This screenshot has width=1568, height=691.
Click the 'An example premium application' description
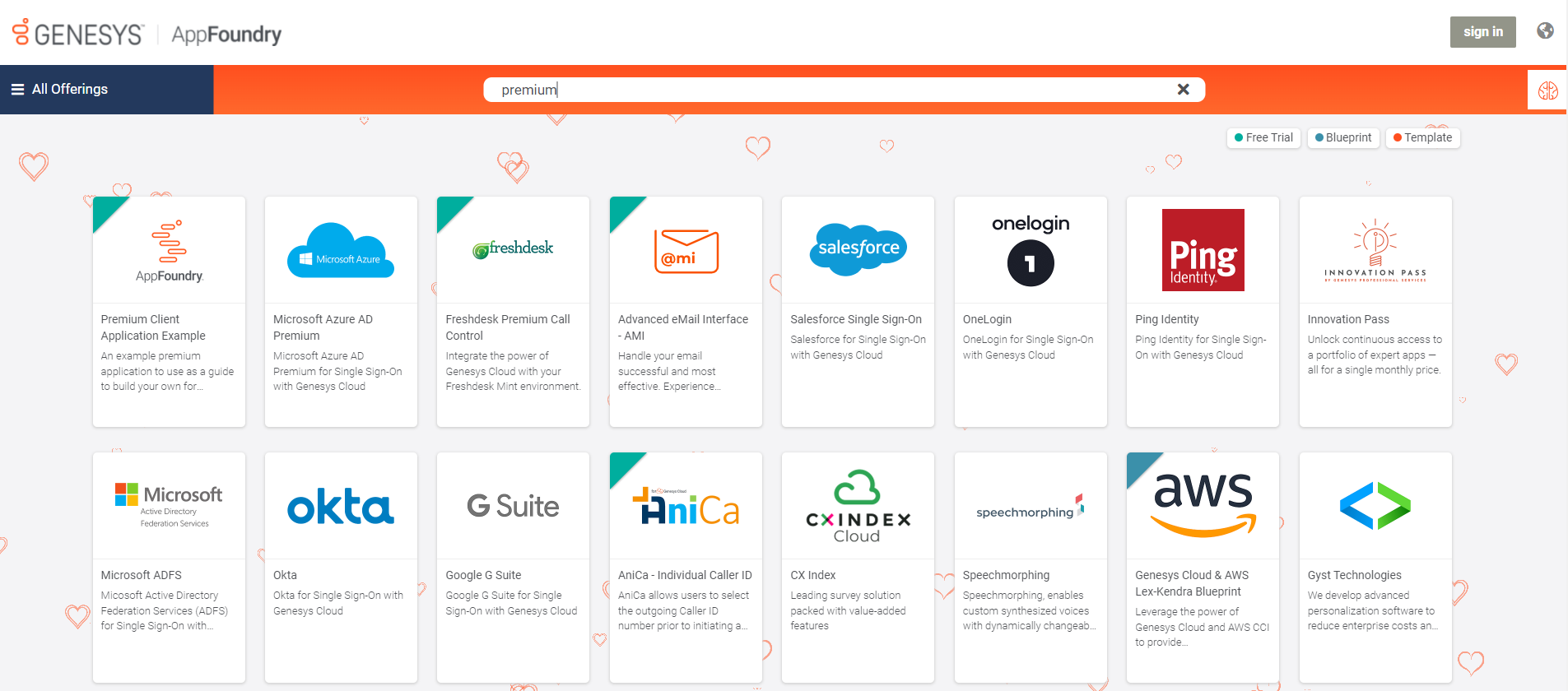[167, 371]
